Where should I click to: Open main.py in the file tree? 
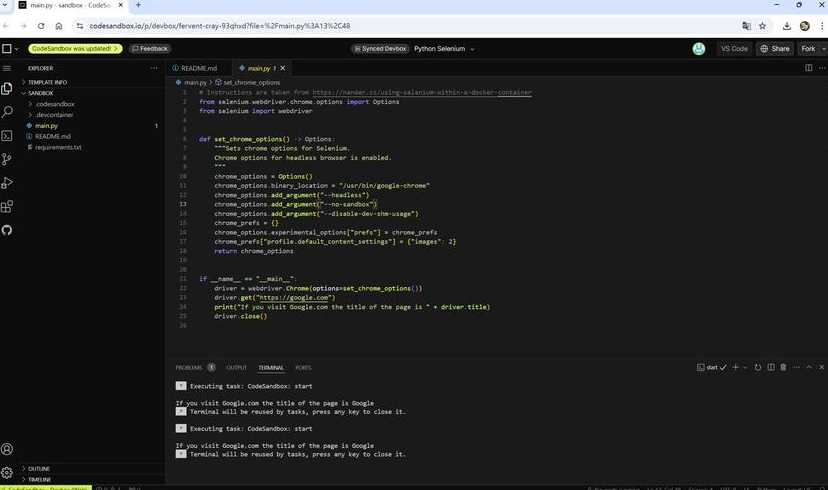pyautogui.click(x=46, y=126)
